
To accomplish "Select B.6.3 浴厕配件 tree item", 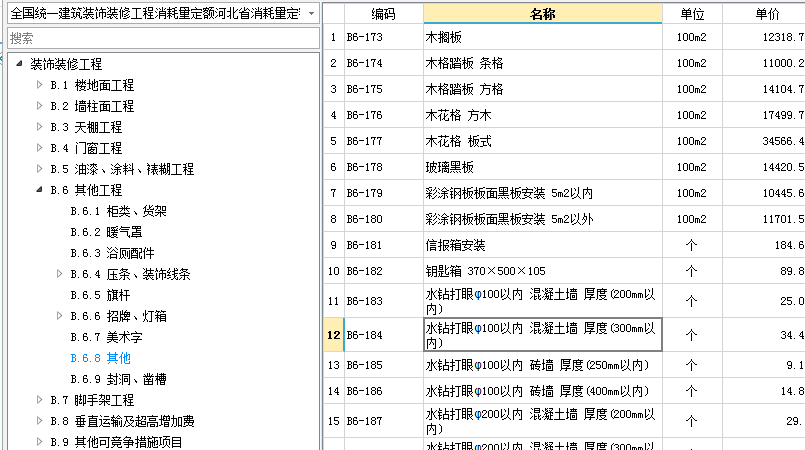I will [x=112, y=253].
